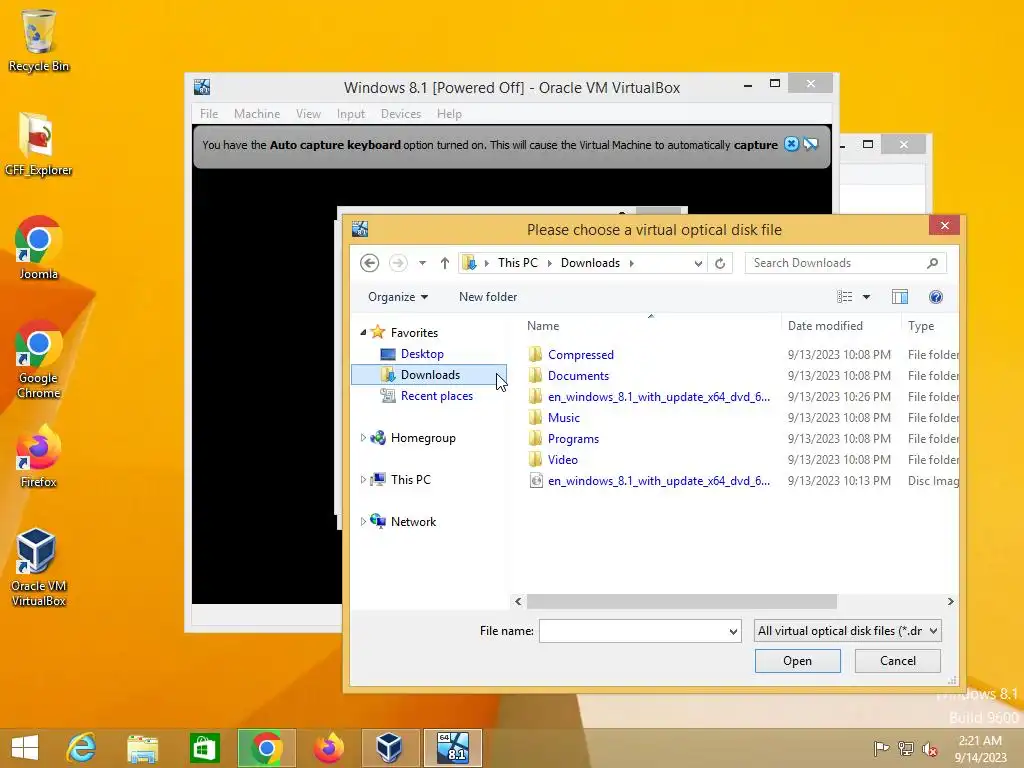Open the file type filter dropdown

[x=934, y=631]
